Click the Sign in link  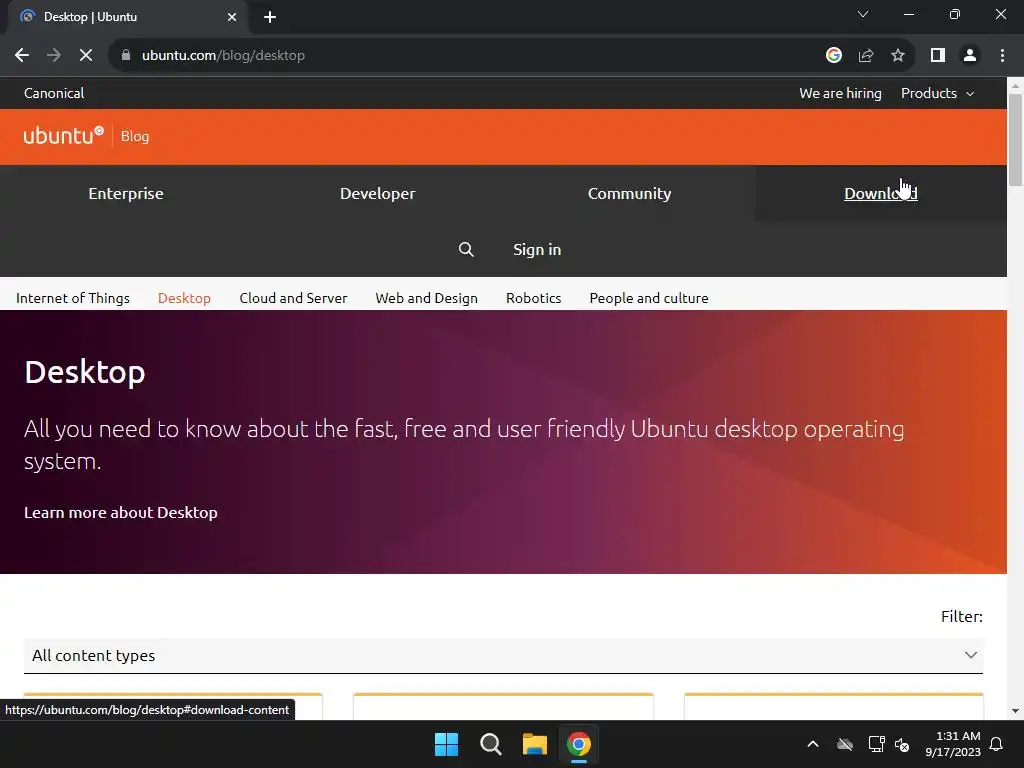[x=537, y=249]
